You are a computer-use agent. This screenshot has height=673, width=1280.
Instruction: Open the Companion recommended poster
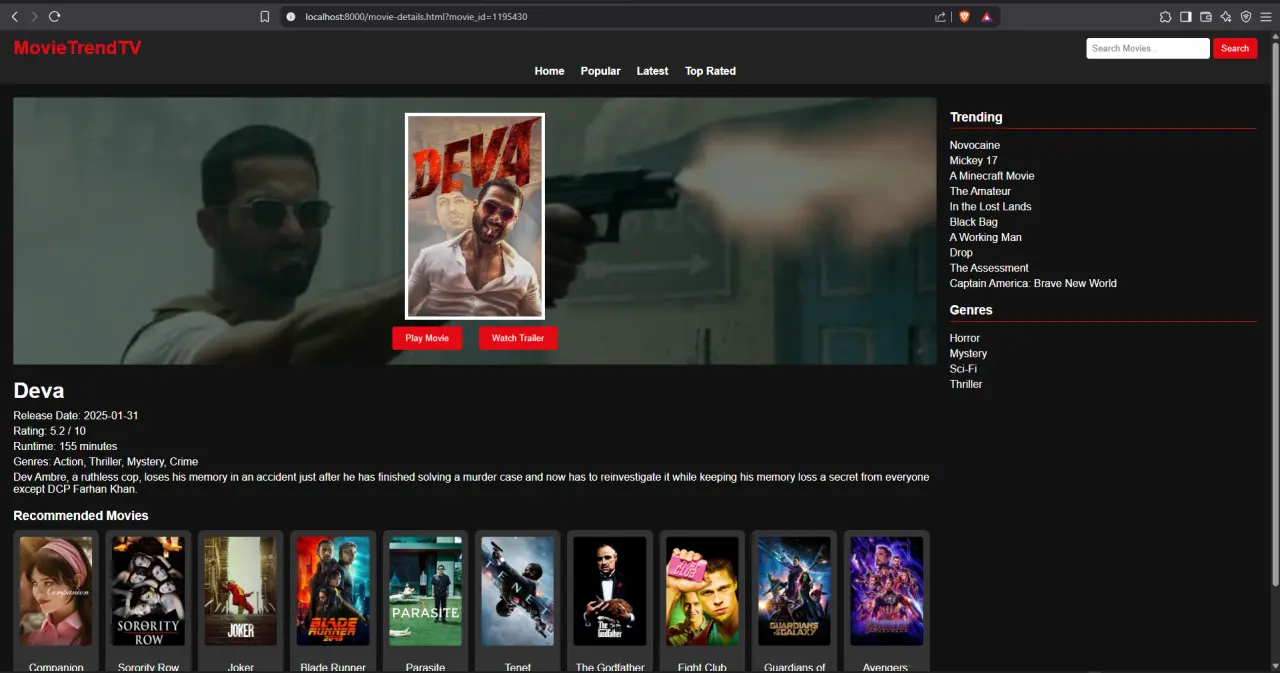coord(56,591)
